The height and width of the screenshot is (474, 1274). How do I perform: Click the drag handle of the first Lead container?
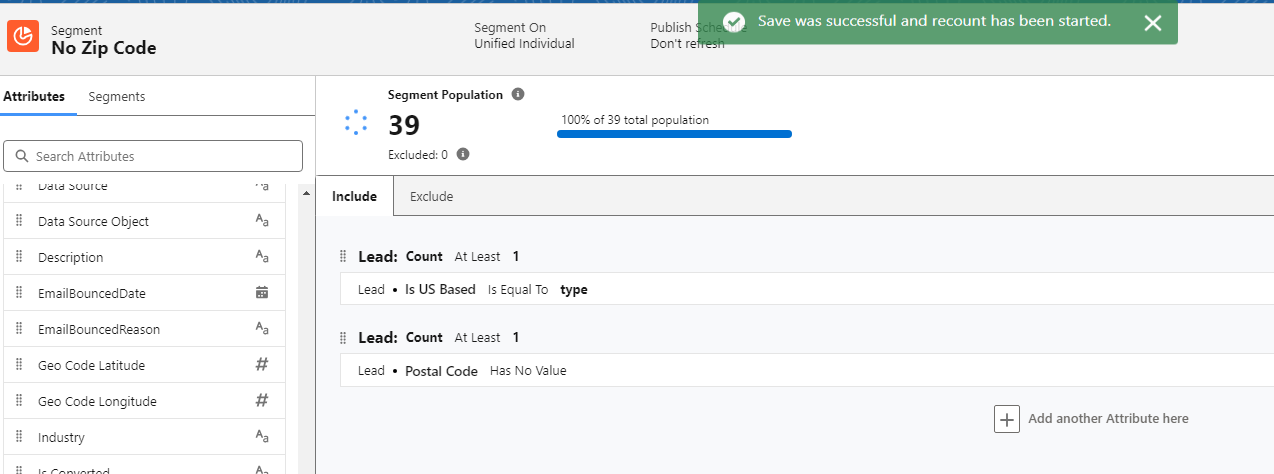point(343,256)
